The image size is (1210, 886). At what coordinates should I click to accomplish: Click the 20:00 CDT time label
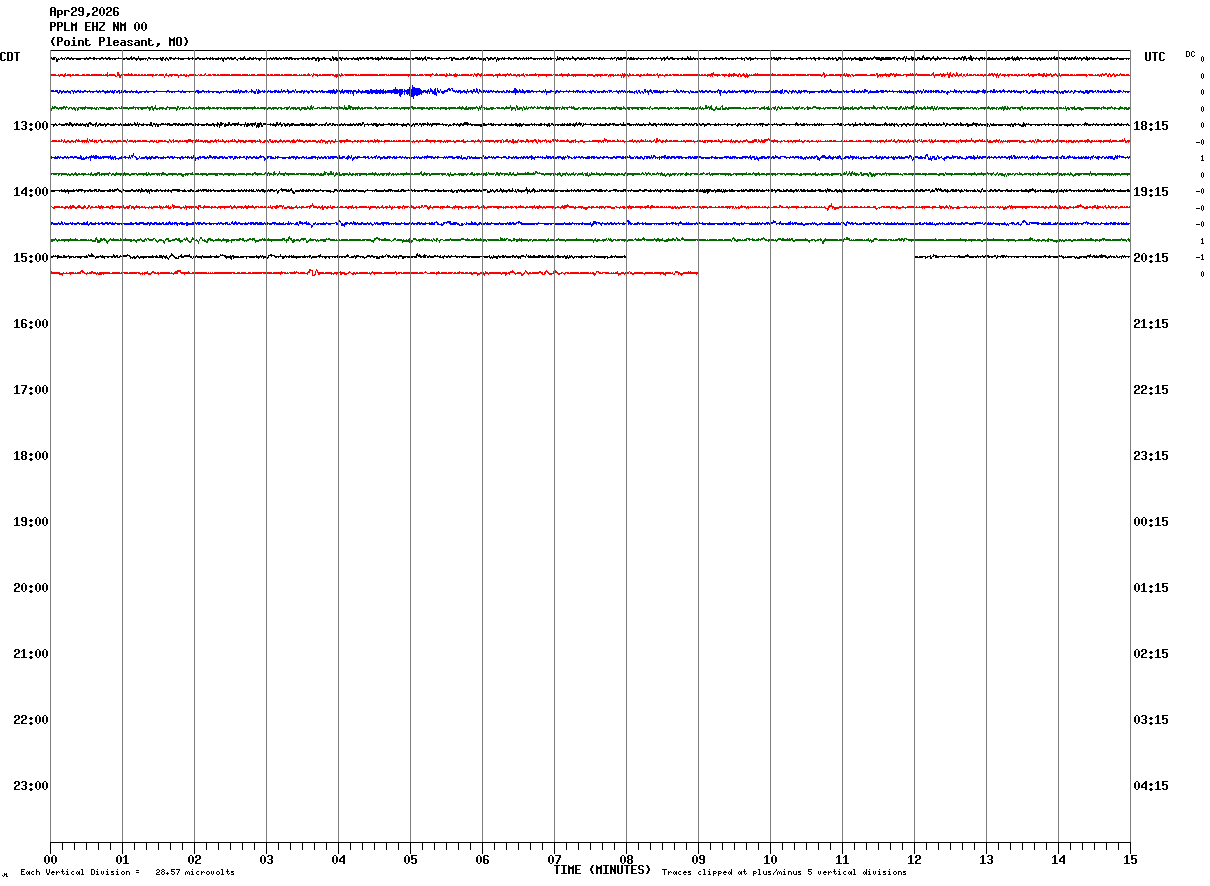coord(31,587)
